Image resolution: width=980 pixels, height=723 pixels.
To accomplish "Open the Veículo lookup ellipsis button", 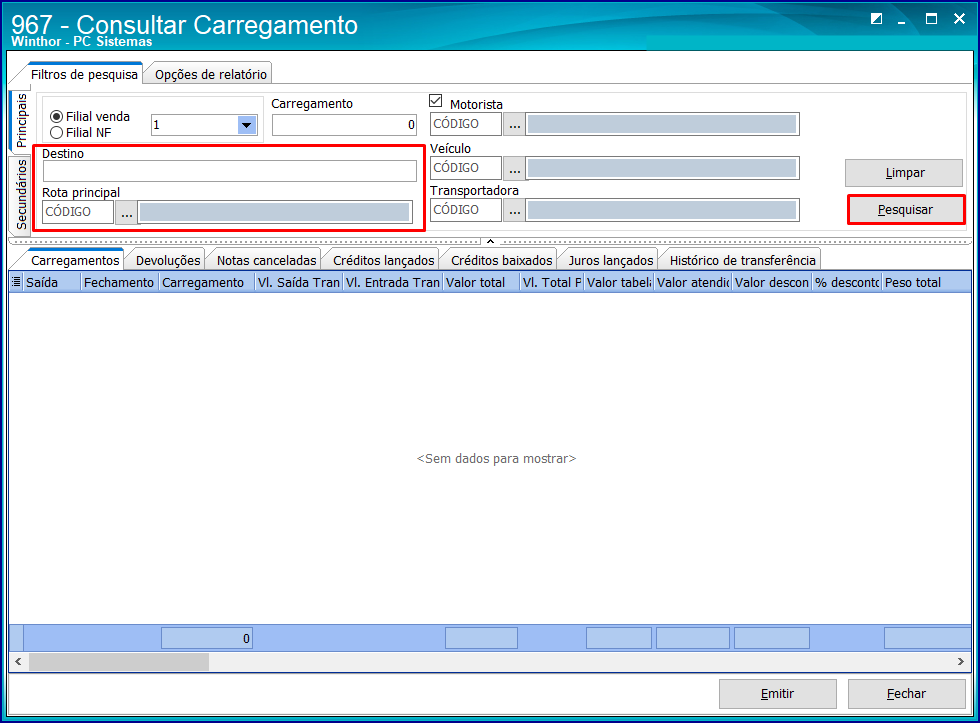I will (514, 168).
